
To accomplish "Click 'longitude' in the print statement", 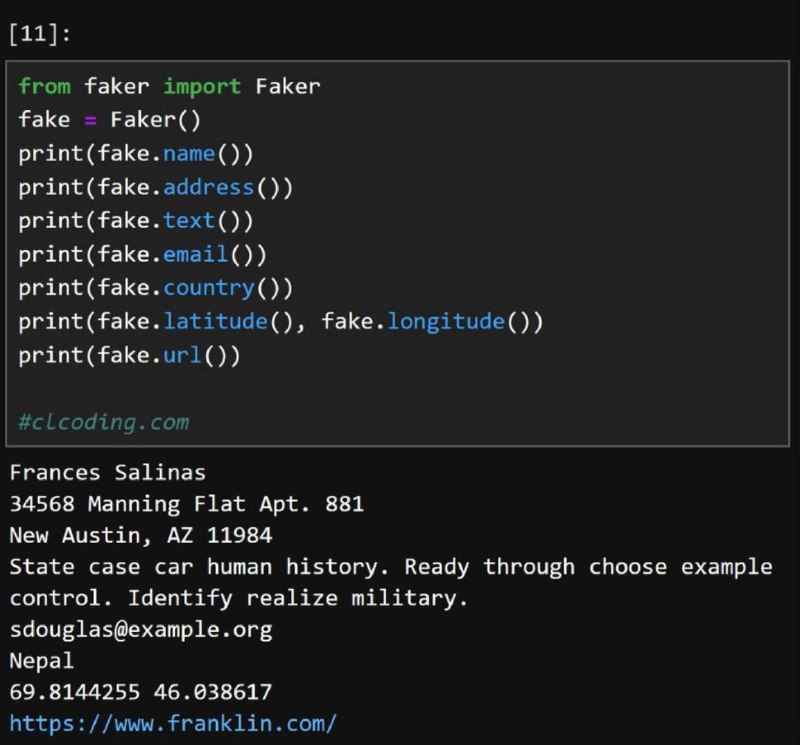I will click(x=446, y=321).
